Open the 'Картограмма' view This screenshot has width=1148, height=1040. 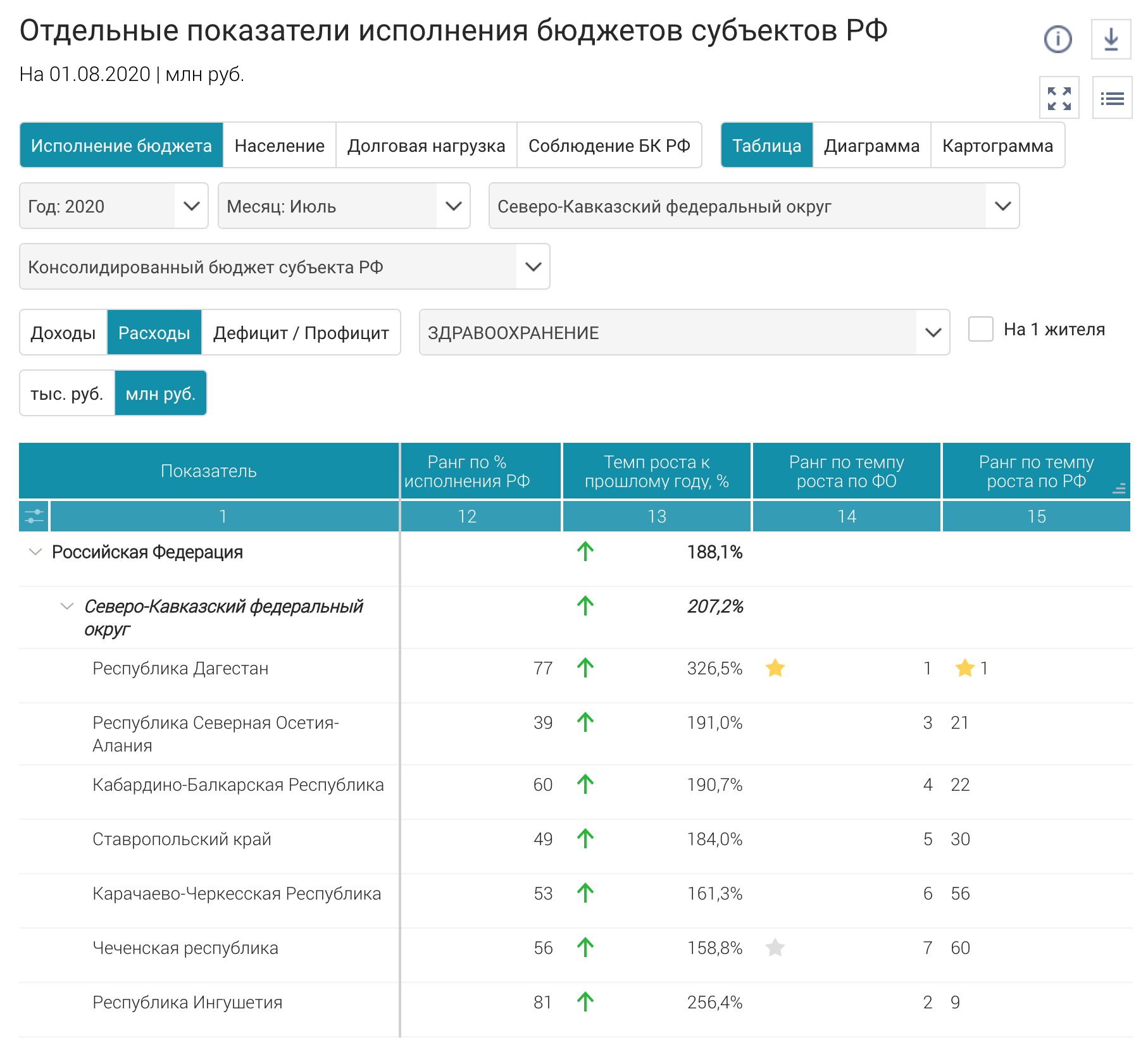pos(997,145)
